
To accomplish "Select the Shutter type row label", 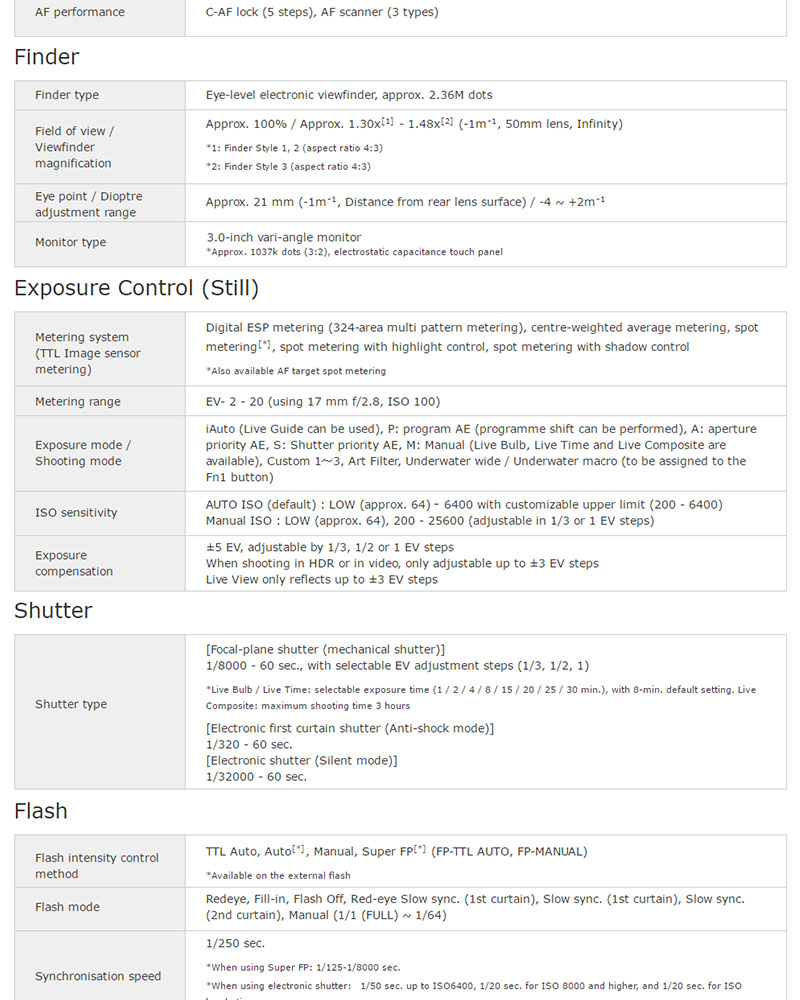I will 71,704.
